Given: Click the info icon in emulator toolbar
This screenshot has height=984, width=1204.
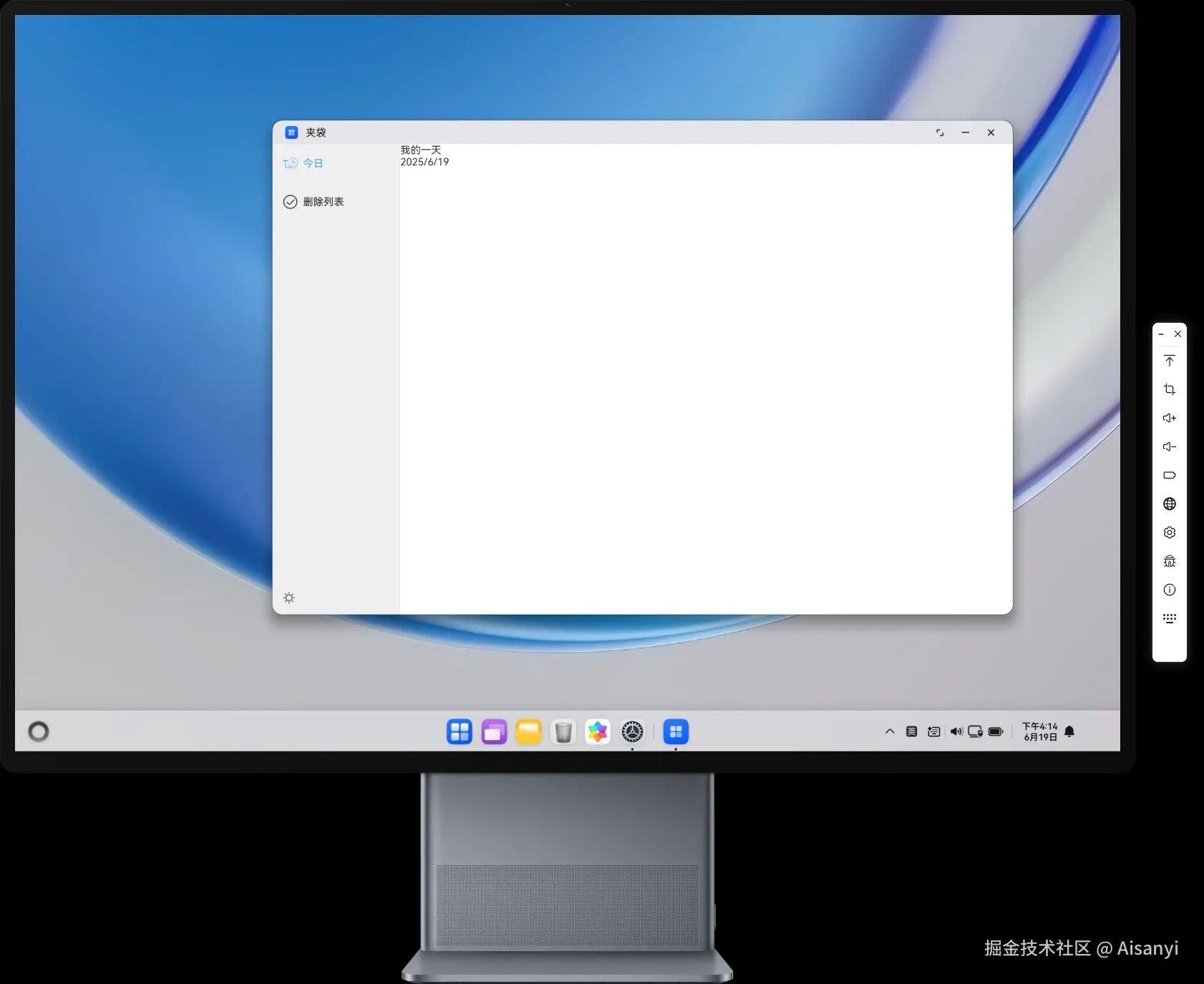Looking at the screenshot, I should click(x=1170, y=590).
